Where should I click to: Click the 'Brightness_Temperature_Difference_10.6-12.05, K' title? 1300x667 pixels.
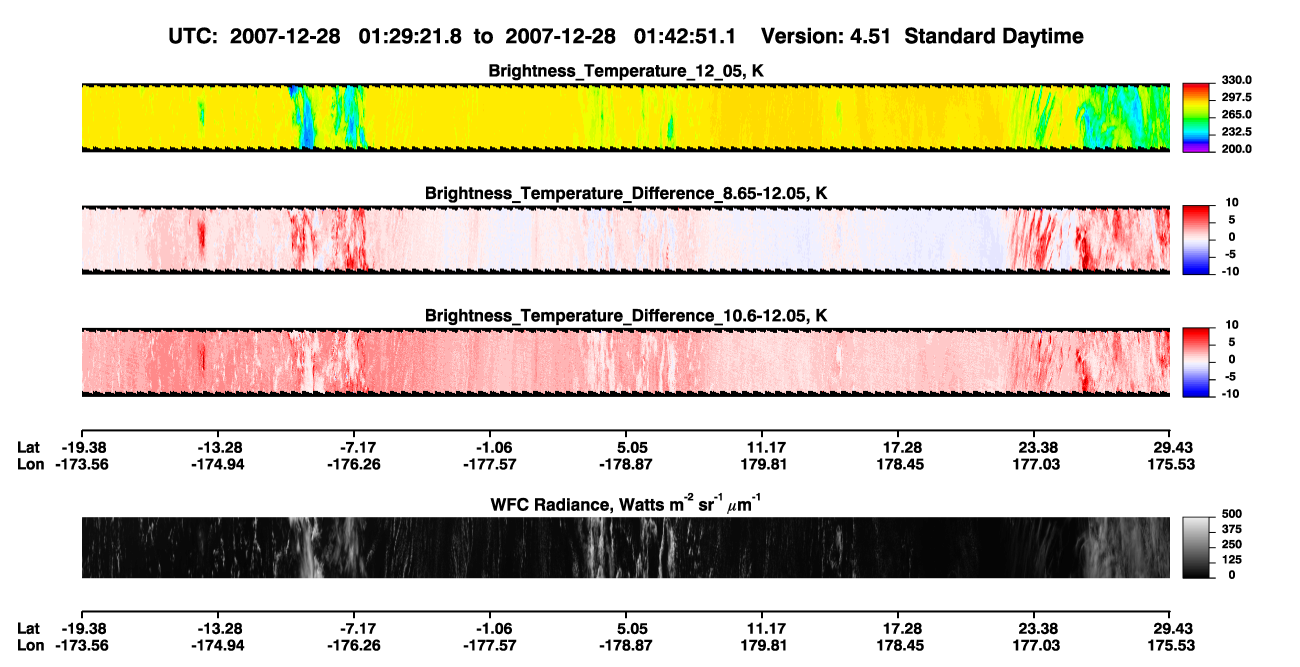tap(626, 316)
